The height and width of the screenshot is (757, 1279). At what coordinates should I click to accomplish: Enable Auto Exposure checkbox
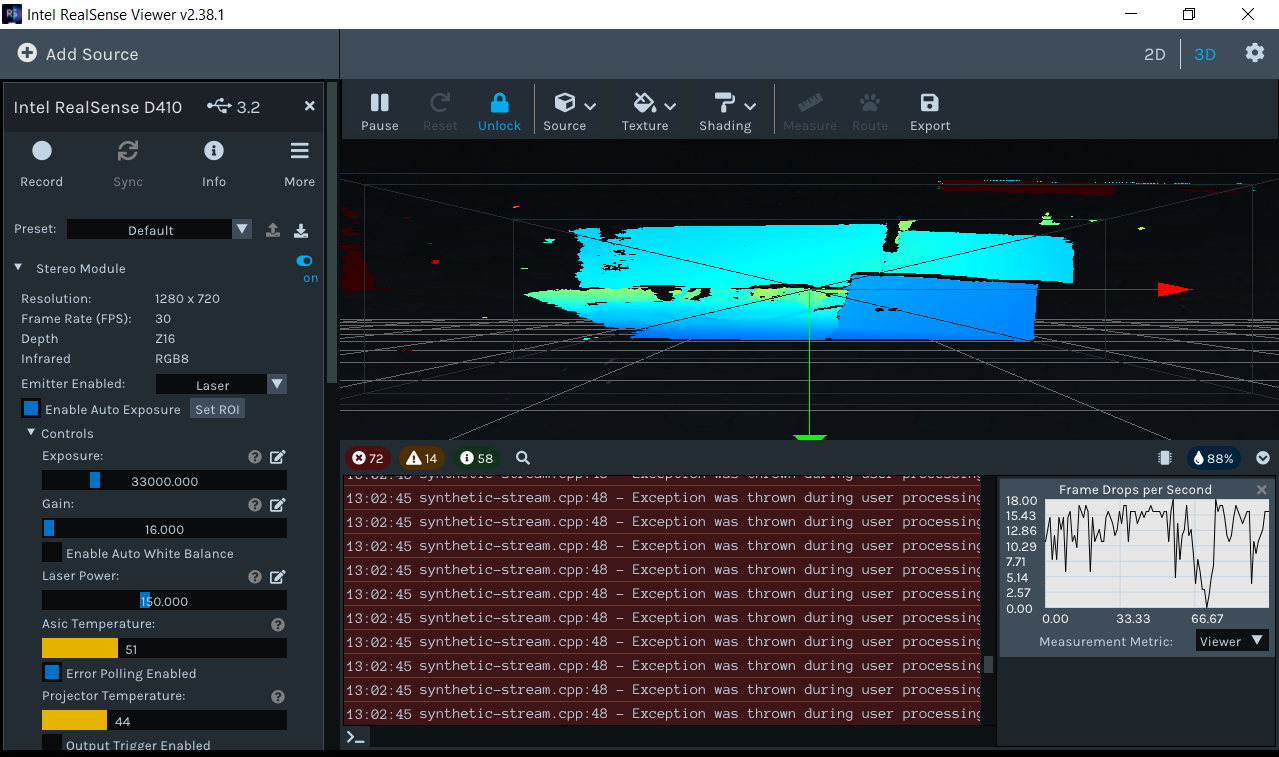[30, 407]
